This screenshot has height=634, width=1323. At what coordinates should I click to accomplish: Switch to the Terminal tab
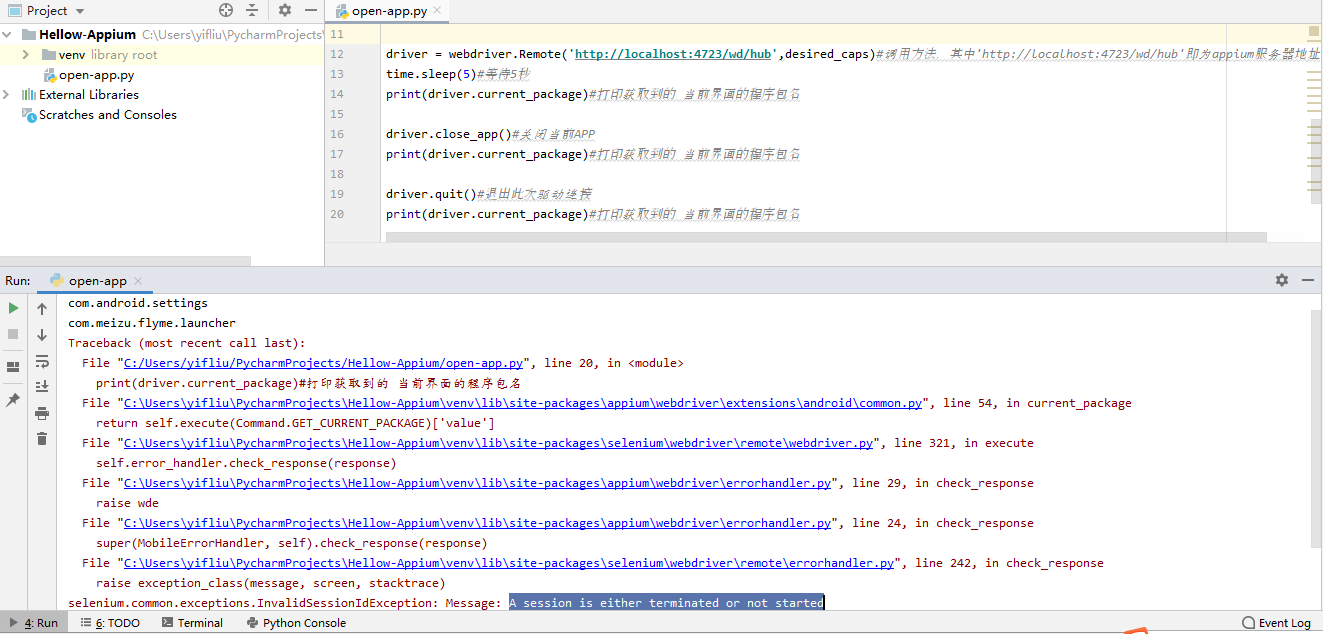192,622
